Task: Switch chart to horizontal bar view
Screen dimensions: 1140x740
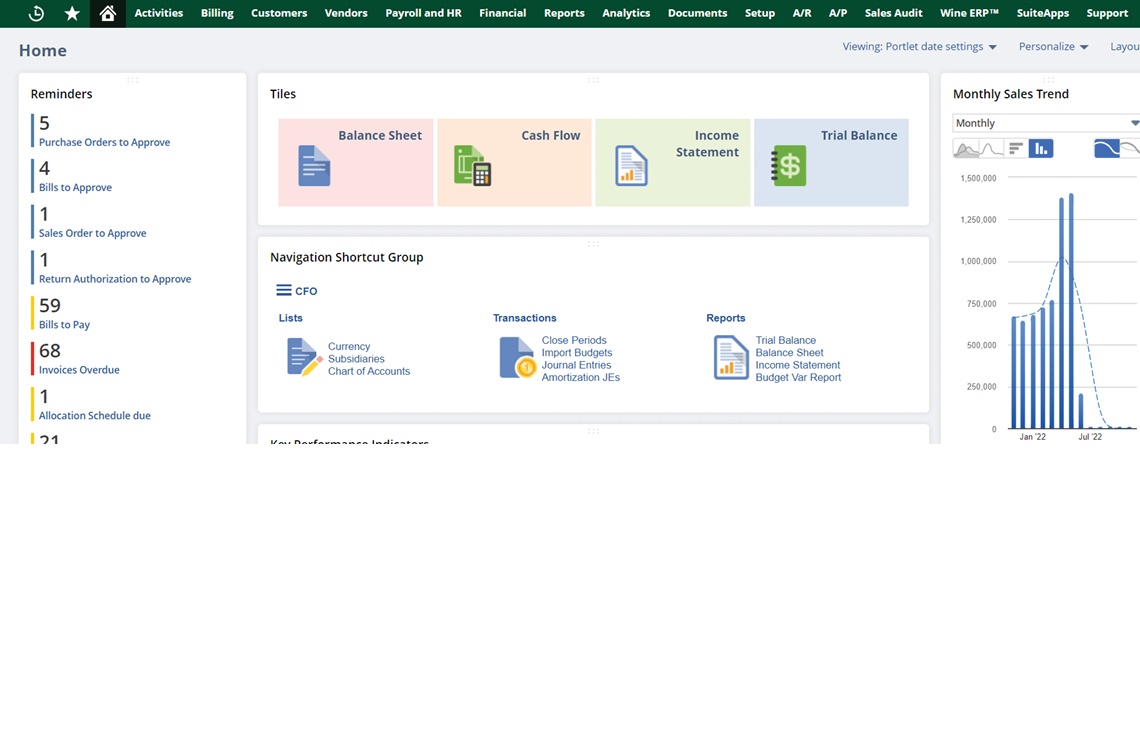Action: coord(1016,149)
